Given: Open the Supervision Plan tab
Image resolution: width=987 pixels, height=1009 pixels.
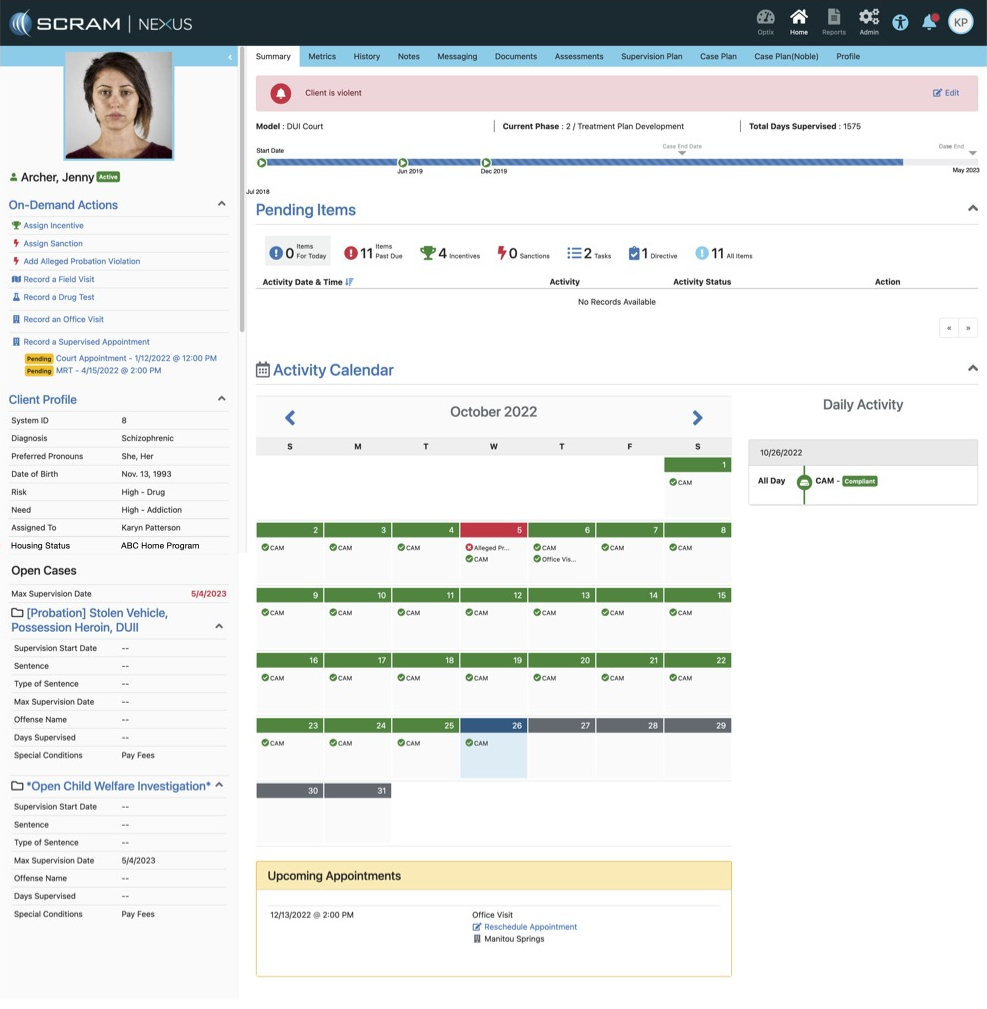Looking at the screenshot, I should [x=651, y=57].
